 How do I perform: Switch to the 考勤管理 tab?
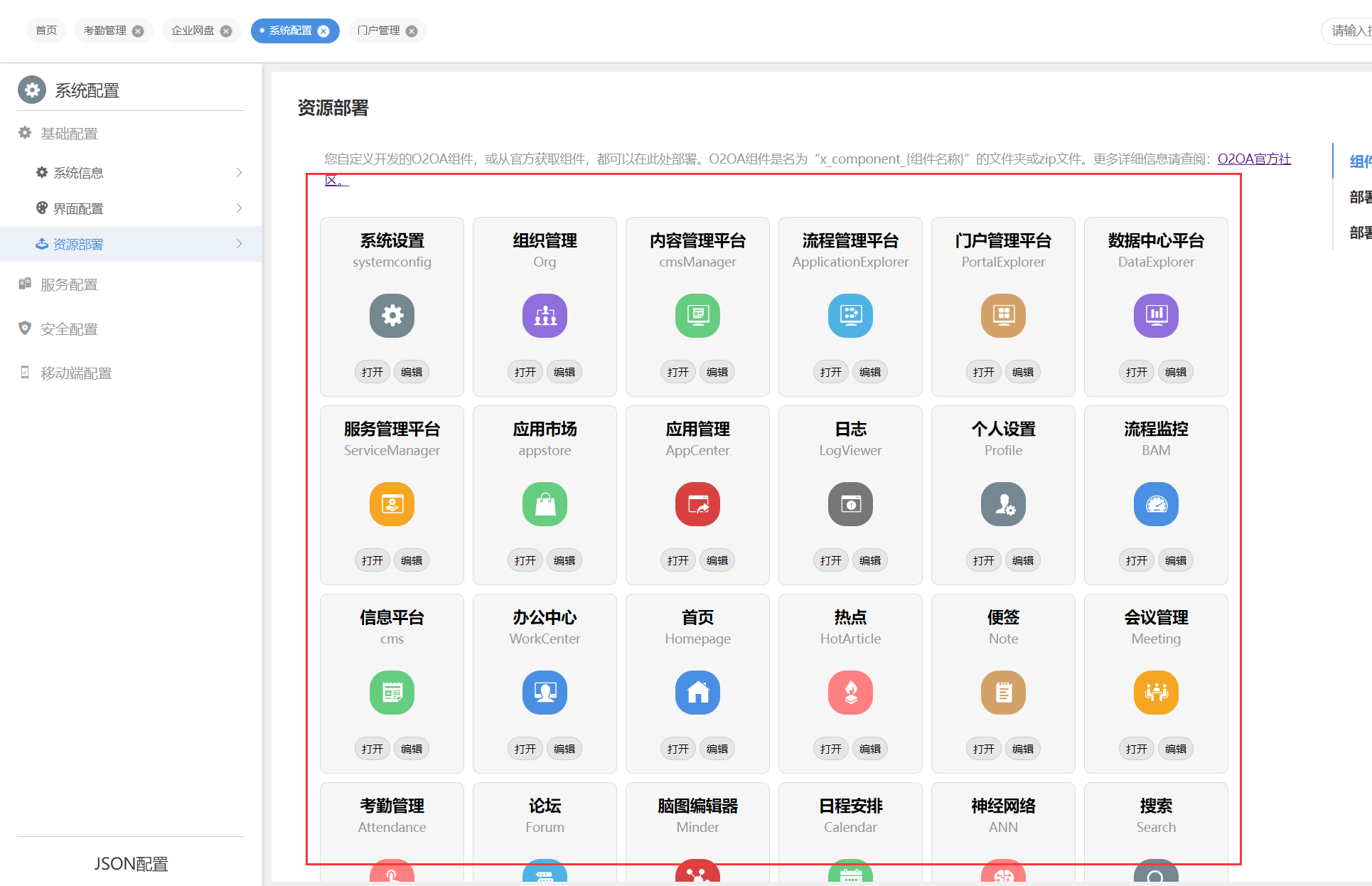(x=104, y=31)
